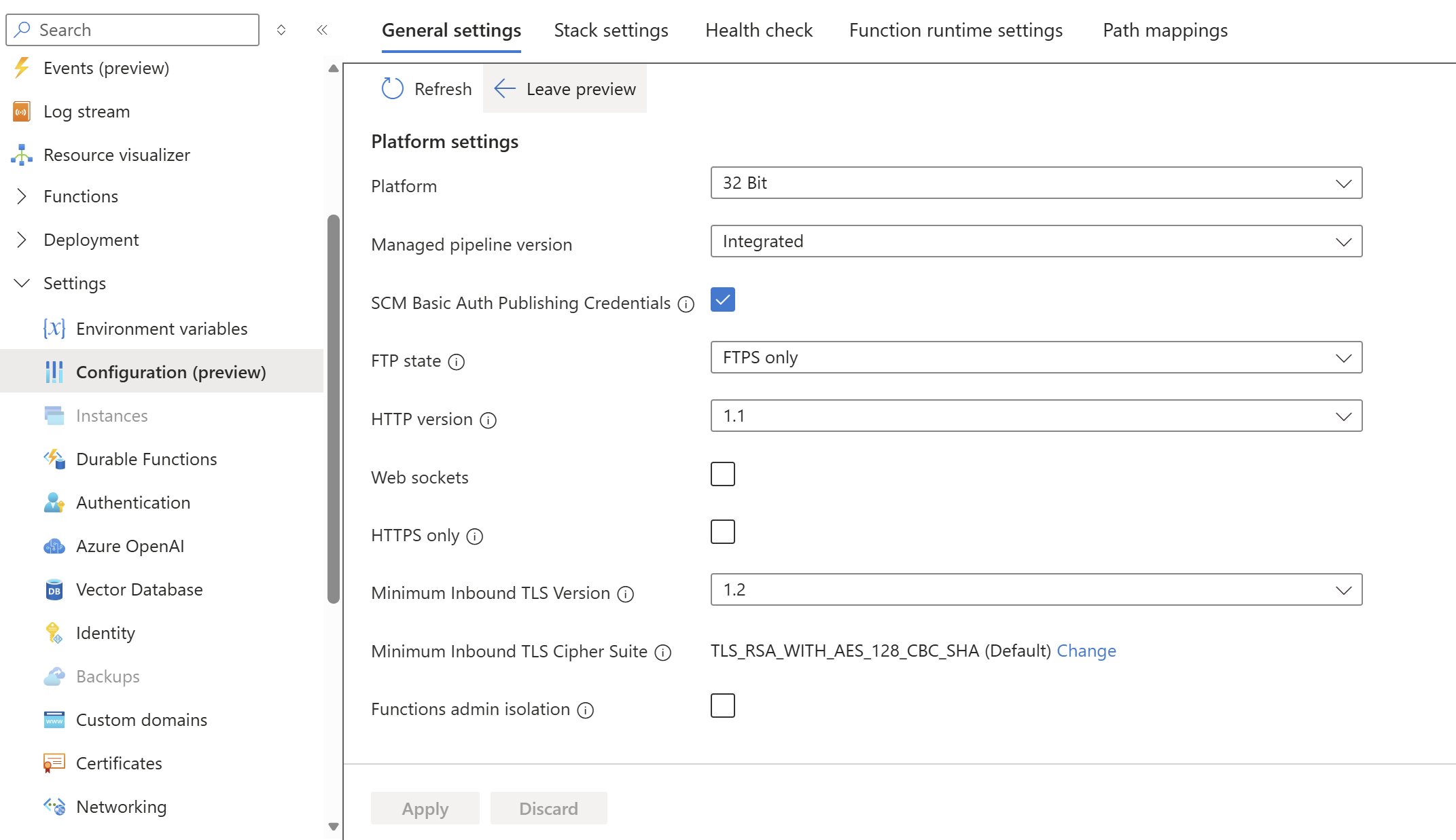Screen dimensions: 1456x840
Task: Enable the HTTPS only checkbox
Action: pyautogui.click(x=723, y=532)
